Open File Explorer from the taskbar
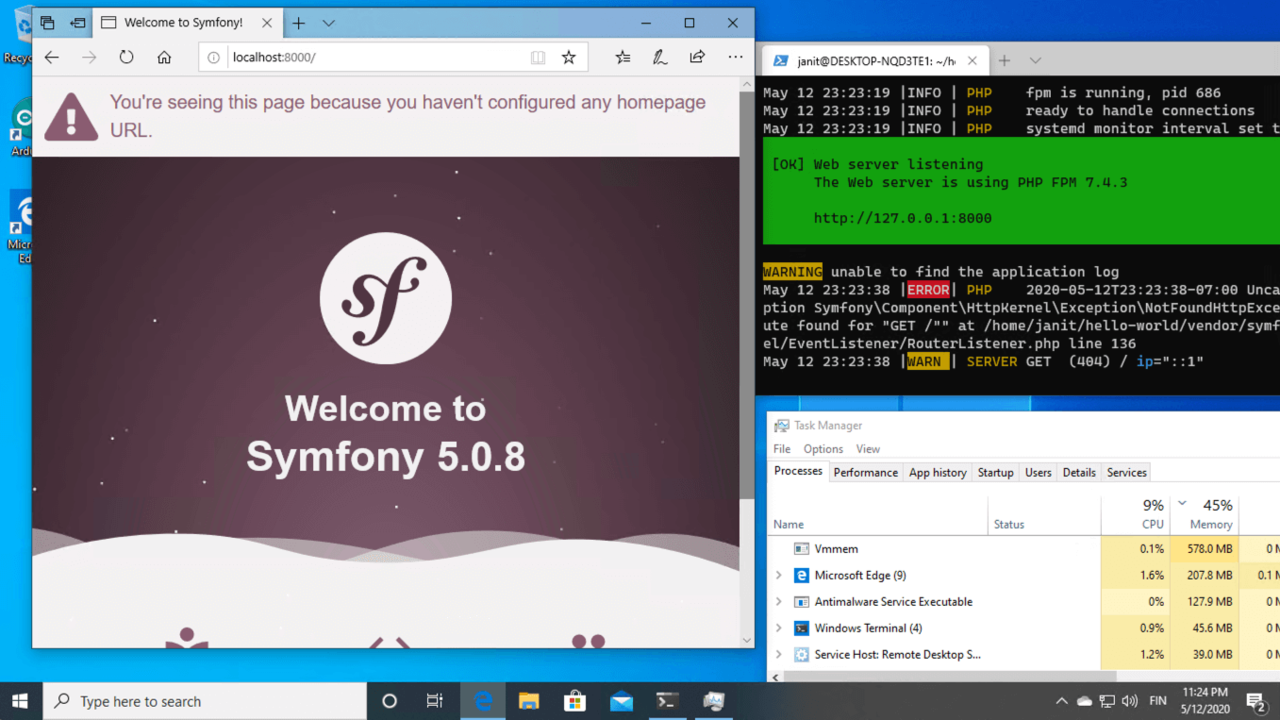The image size is (1280, 720). click(x=529, y=701)
